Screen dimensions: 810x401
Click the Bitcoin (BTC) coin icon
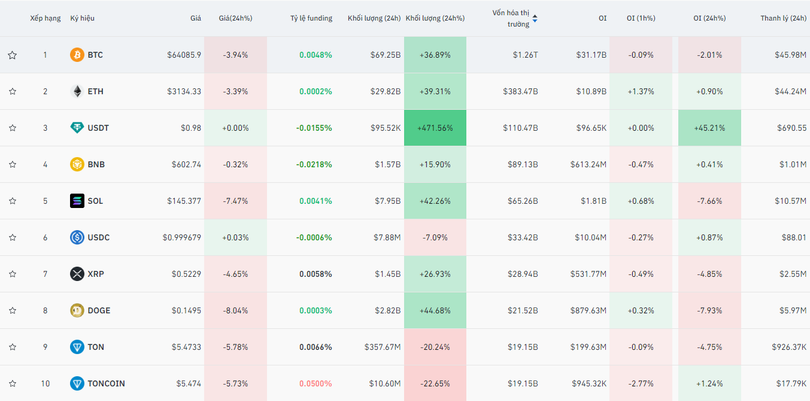click(x=77, y=55)
